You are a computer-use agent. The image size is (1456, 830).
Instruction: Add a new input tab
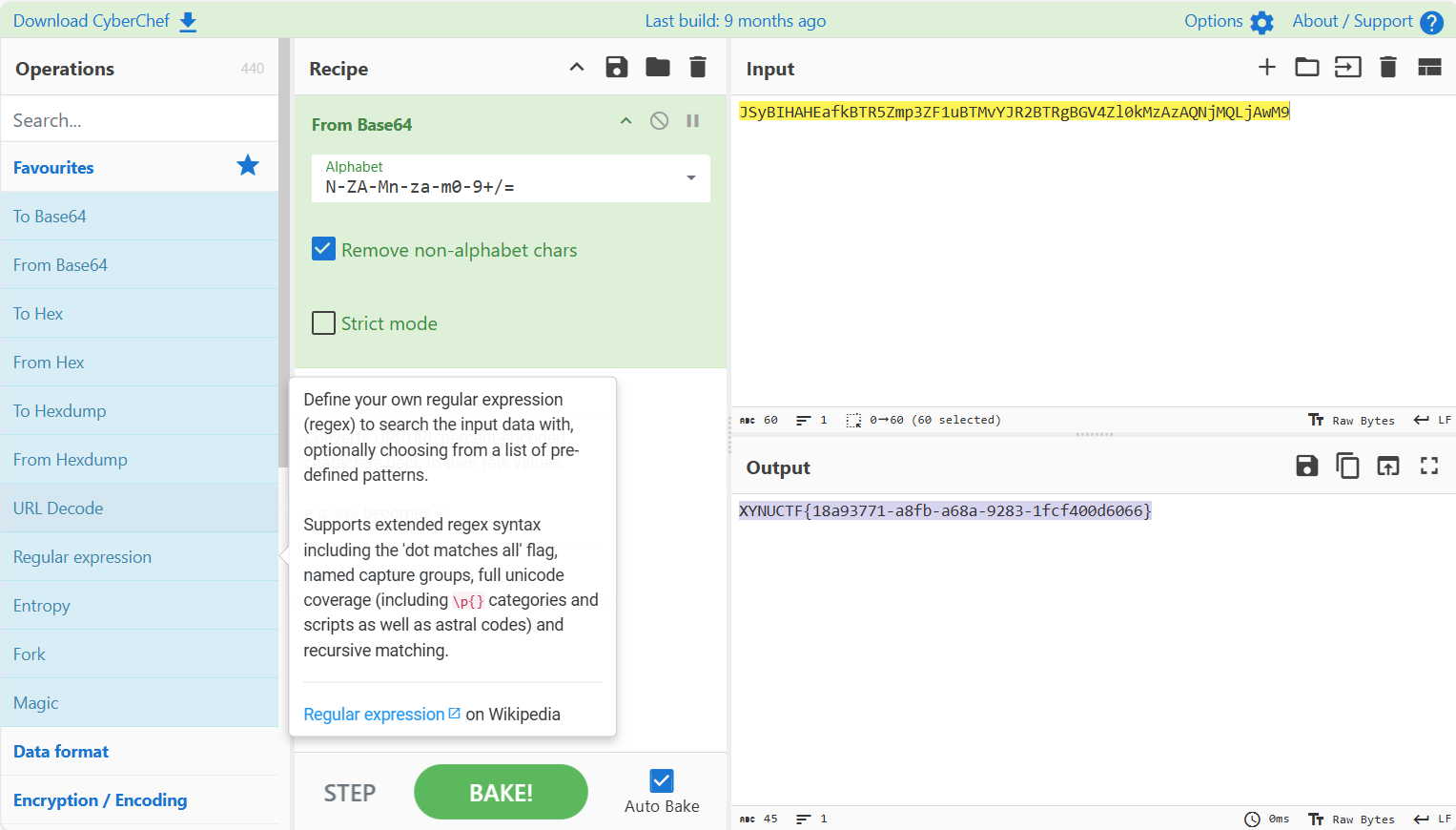tap(1266, 67)
